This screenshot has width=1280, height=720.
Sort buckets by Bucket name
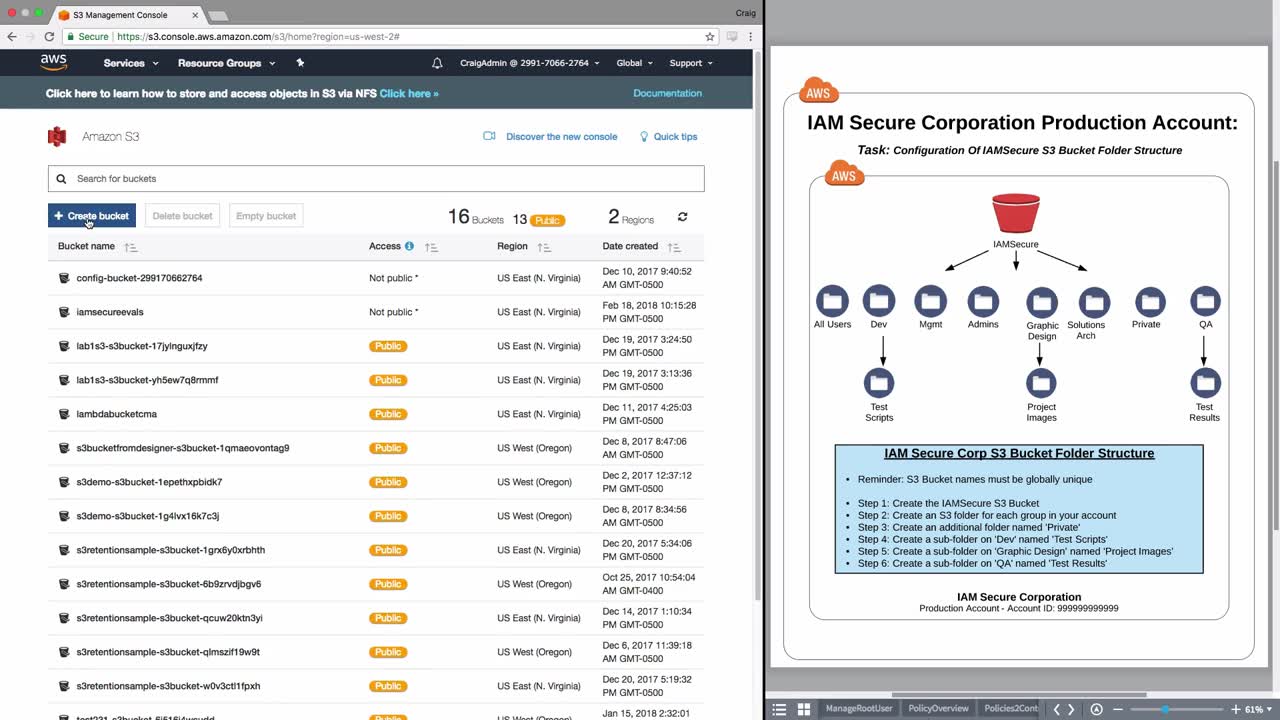(131, 247)
